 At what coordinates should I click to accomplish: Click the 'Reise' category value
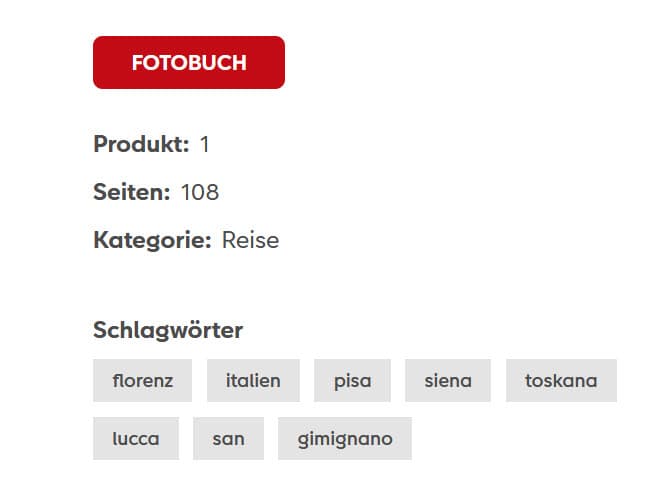click(x=250, y=240)
